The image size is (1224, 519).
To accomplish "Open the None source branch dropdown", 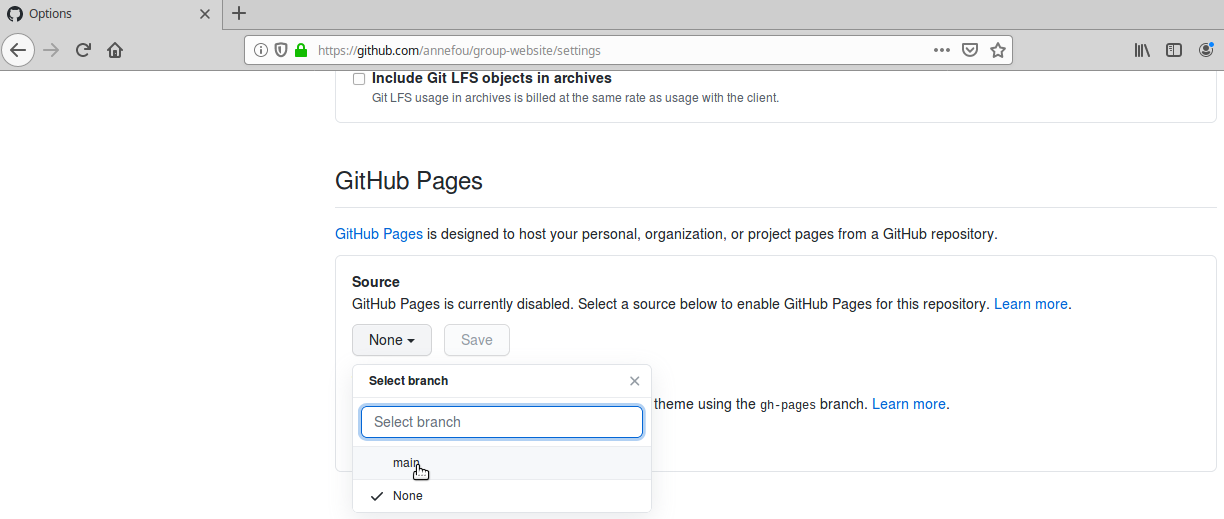I will pyautogui.click(x=392, y=340).
